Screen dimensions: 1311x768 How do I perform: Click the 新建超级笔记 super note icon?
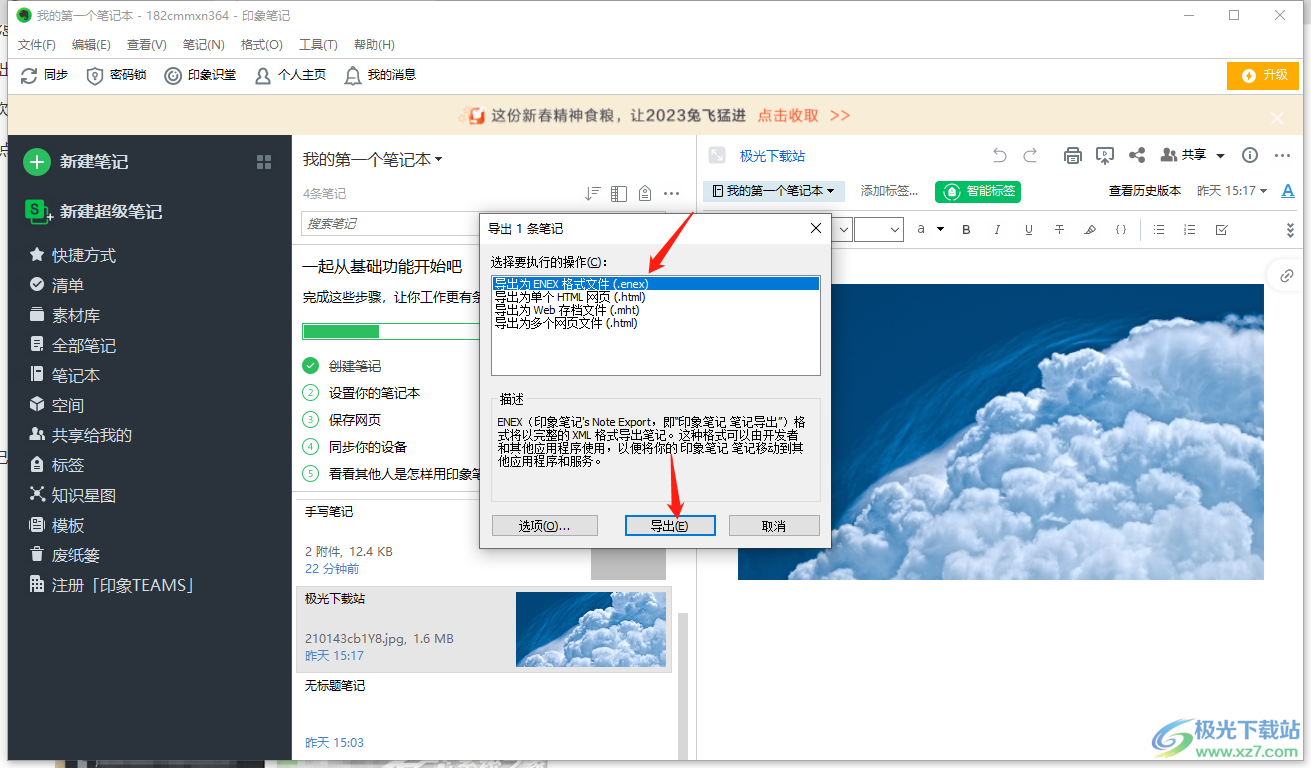[x=38, y=211]
